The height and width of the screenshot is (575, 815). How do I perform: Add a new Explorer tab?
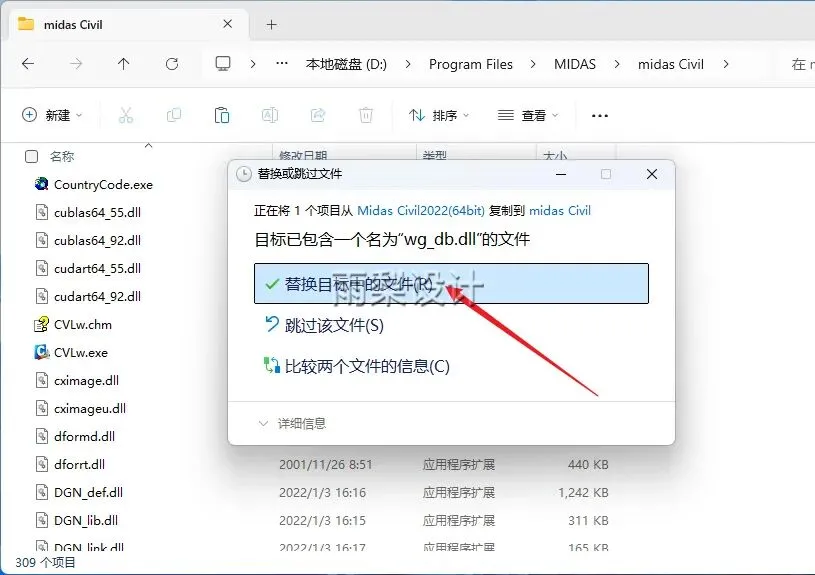[x=271, y=24]
